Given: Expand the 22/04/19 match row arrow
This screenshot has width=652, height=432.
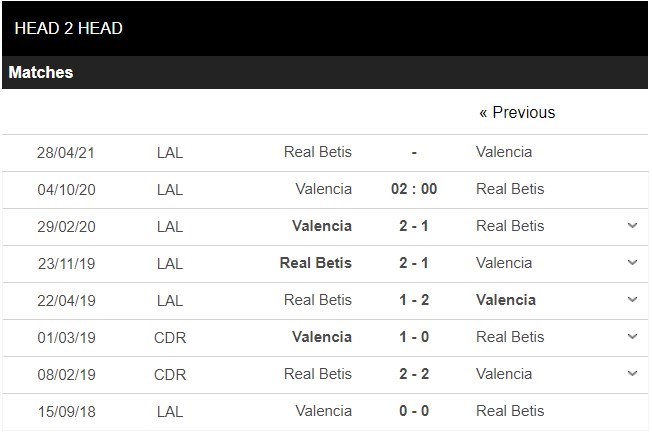Looking at the screenshot, I should tap(632, 300).
